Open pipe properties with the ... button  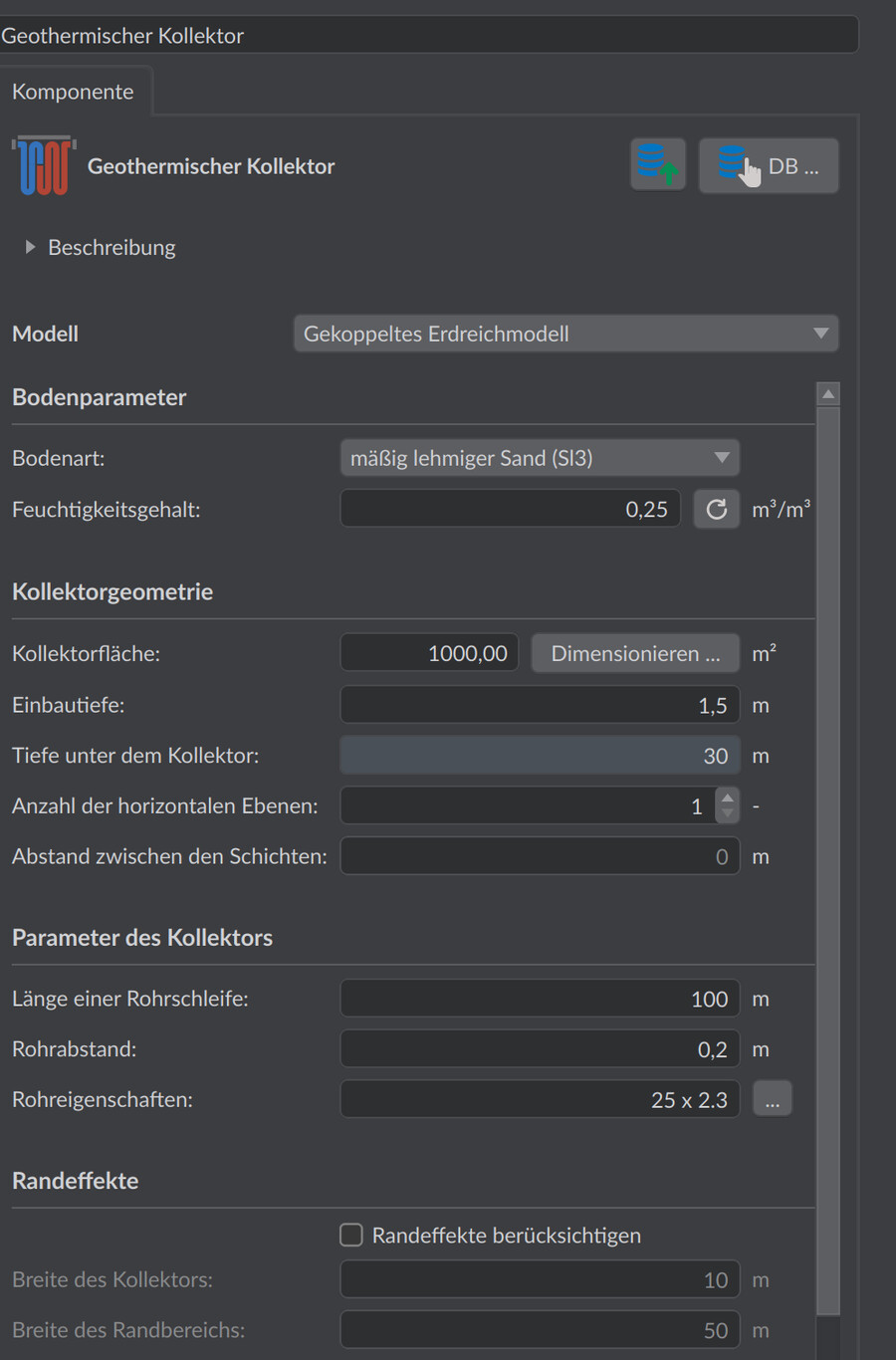[773, 1099]
